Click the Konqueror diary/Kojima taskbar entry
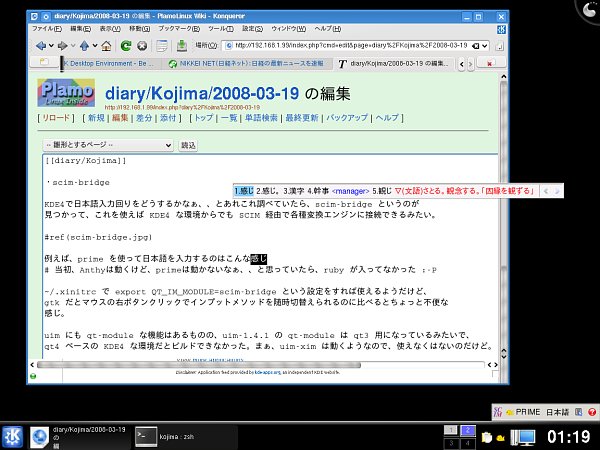Viewport: 600px width, 450px height. pos(78,437)
